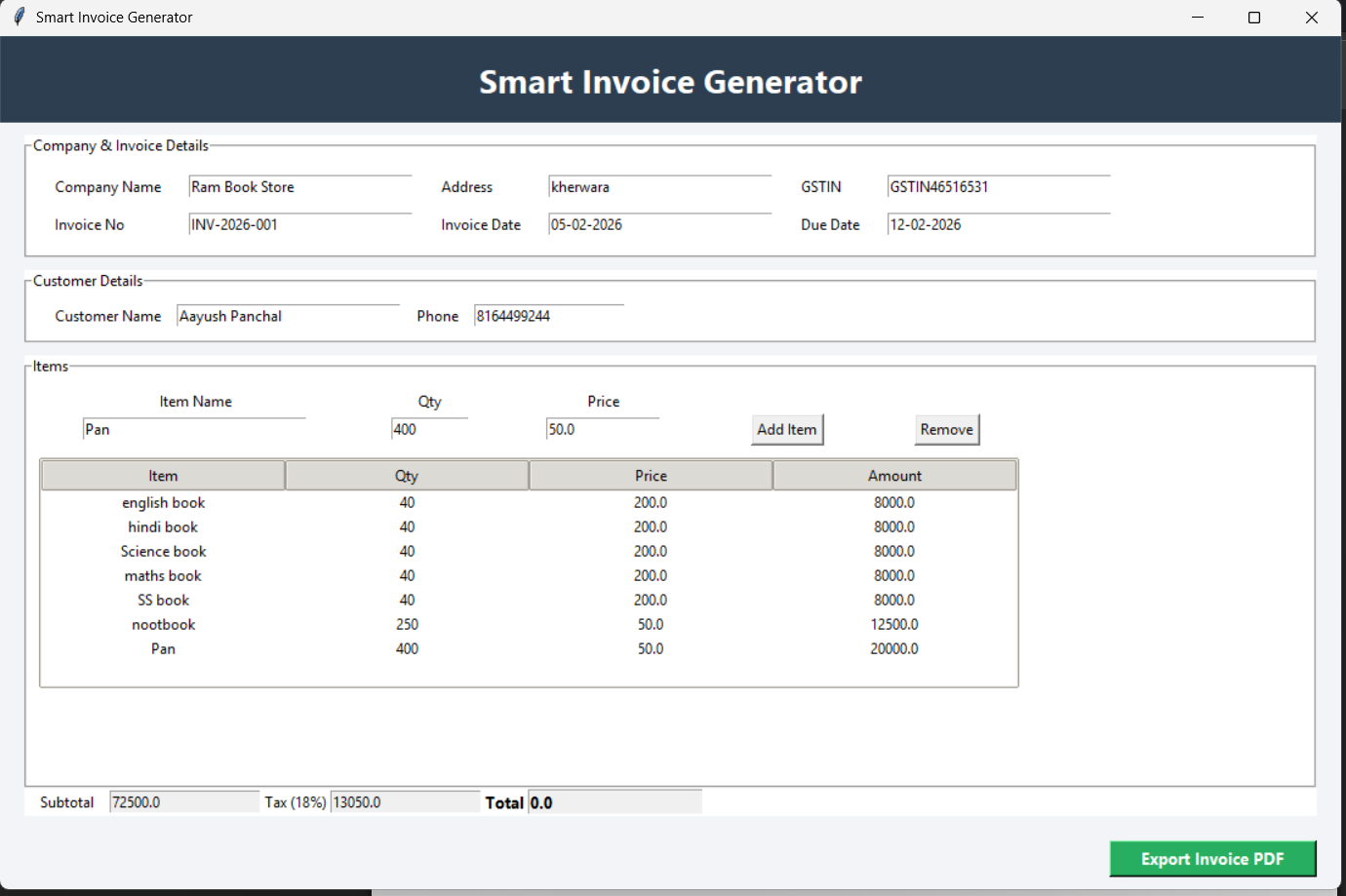Maximize the Smart Invoice Generator window
Viewport: 1346px width, 896px height.
click(x=1254, y=18)
